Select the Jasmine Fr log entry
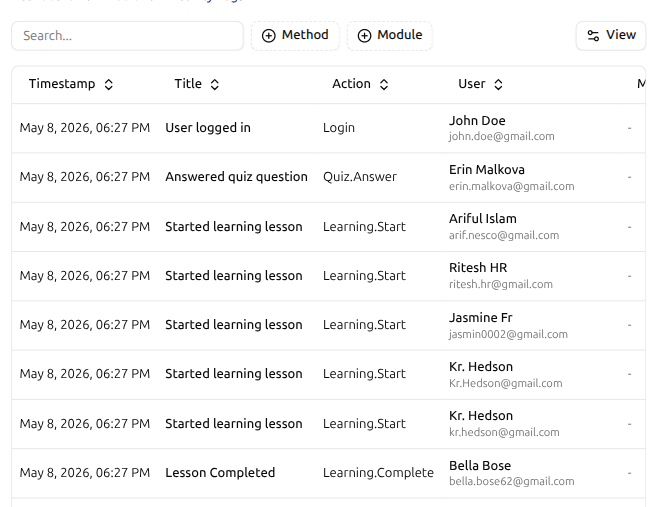 (x=329, y=325)
